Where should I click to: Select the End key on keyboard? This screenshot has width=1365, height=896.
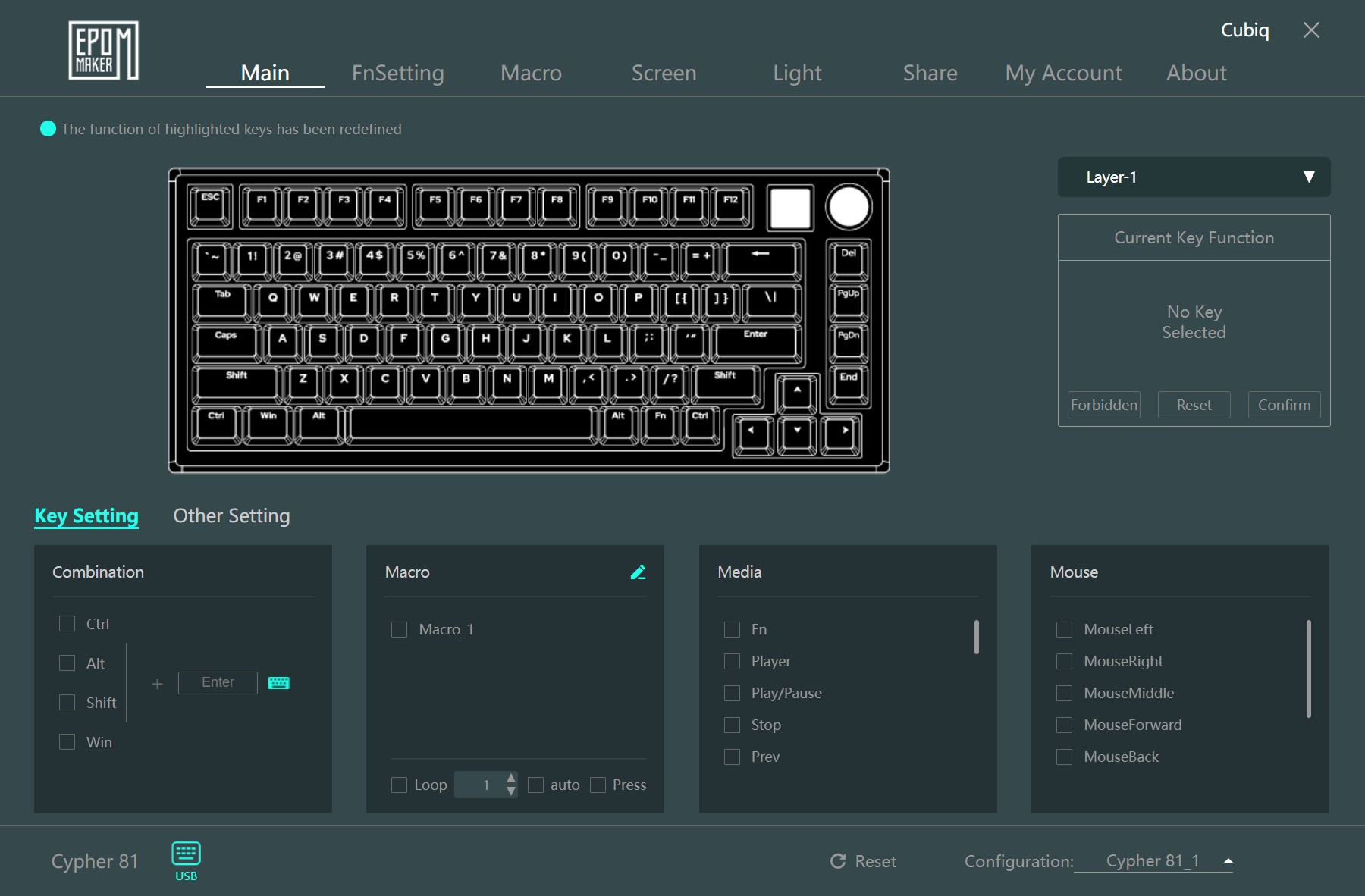[x=849, y=385]
